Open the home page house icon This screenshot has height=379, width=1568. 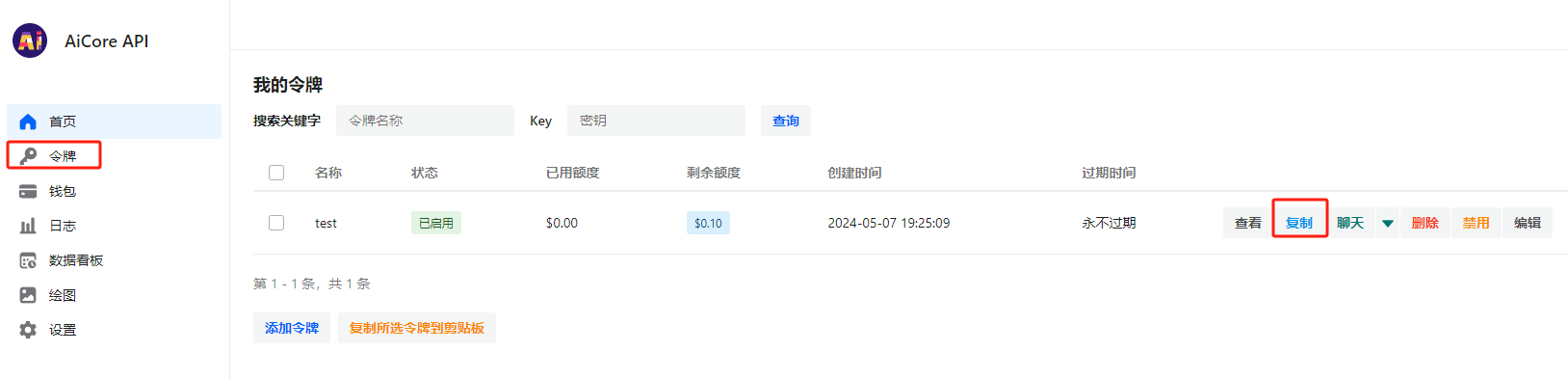point(28,122)
